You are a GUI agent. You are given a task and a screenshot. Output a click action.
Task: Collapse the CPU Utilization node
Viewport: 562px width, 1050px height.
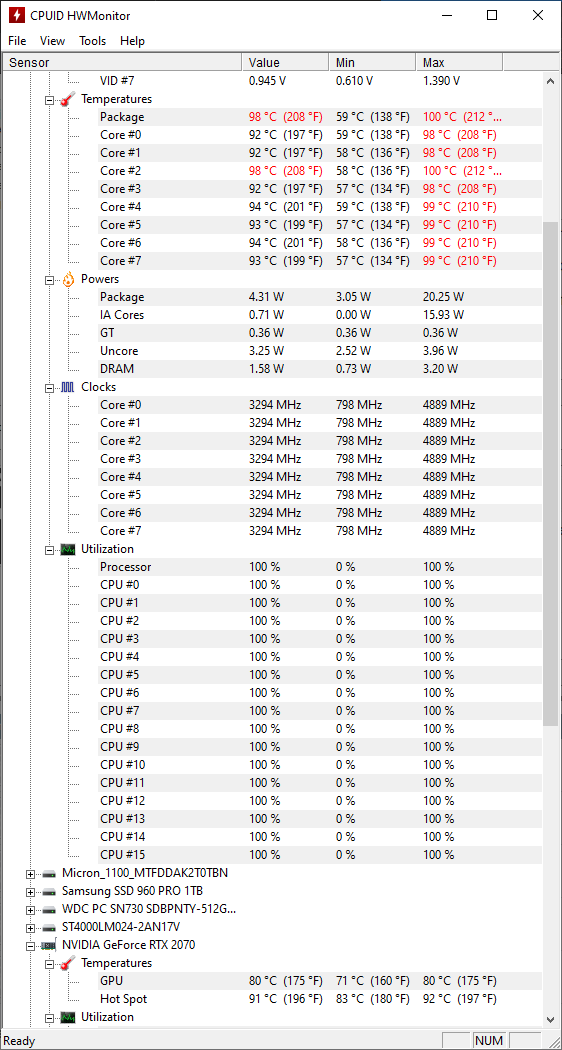click(49, 549)
